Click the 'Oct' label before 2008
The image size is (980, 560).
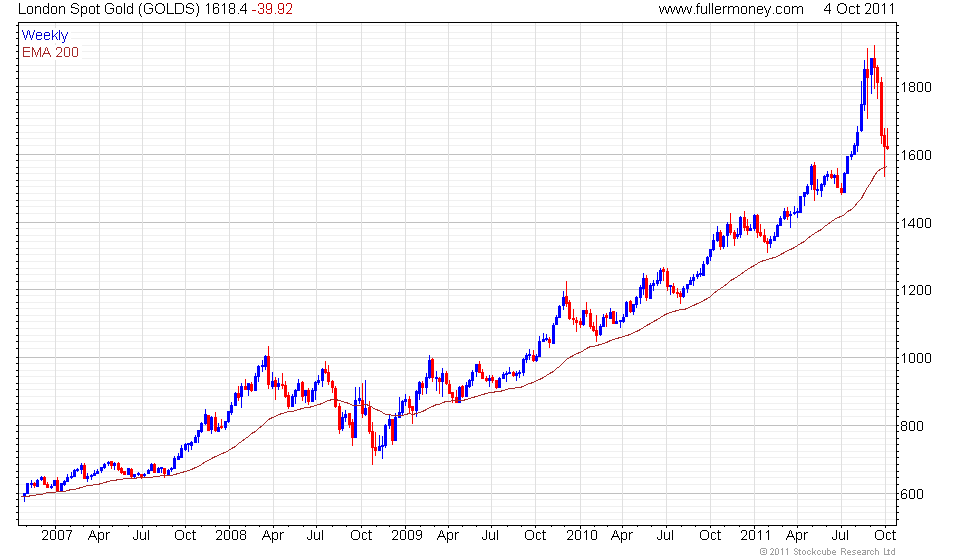click(185, 536)
